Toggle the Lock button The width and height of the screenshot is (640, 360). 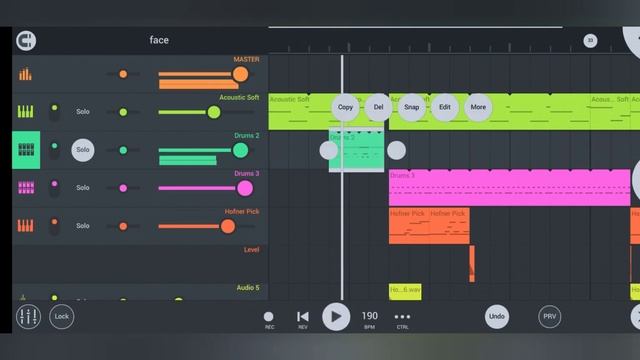pos(62,316)
